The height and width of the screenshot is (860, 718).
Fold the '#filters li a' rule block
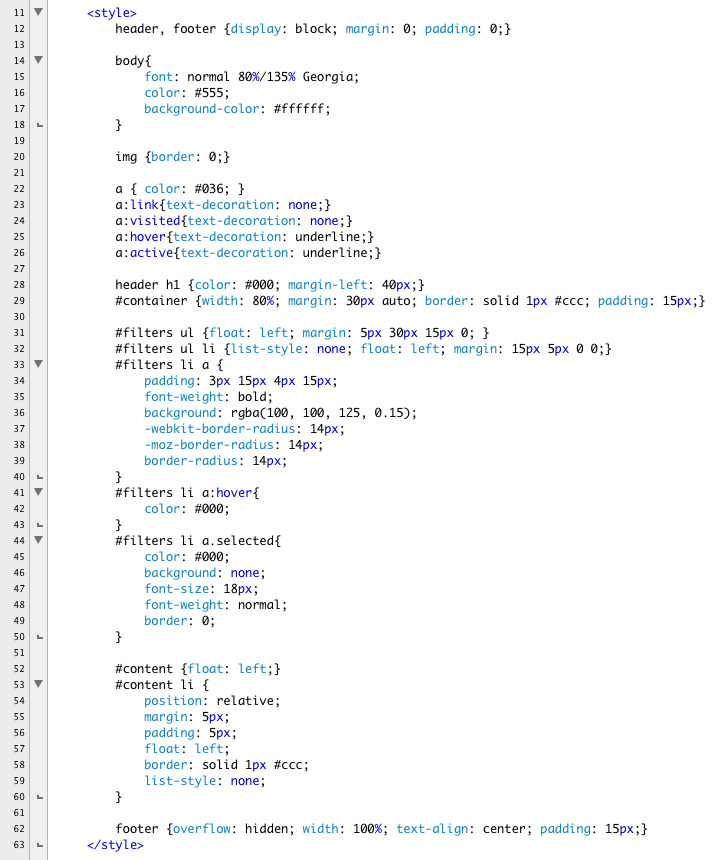click(x=39, y=364)
